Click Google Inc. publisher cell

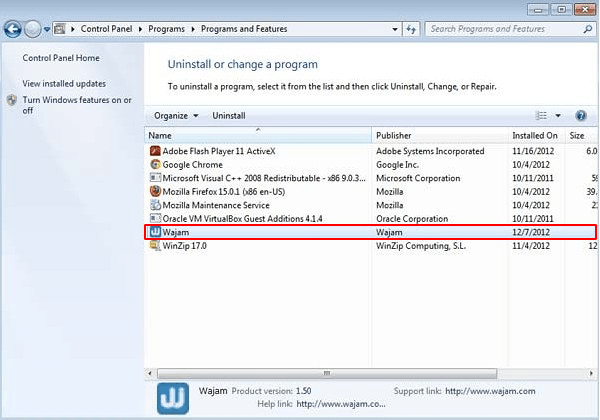tap(397, 164)
